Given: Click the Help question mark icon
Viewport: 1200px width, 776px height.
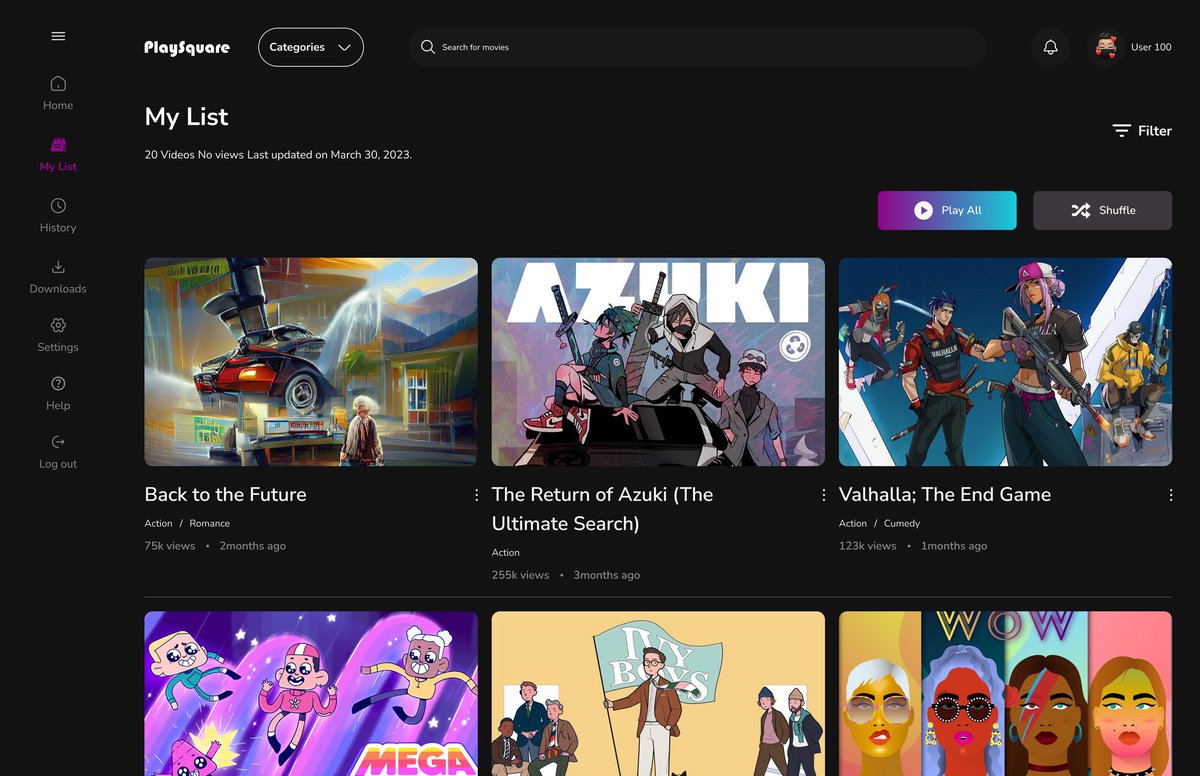Looking at the screenshot, I should pos(58,383).
